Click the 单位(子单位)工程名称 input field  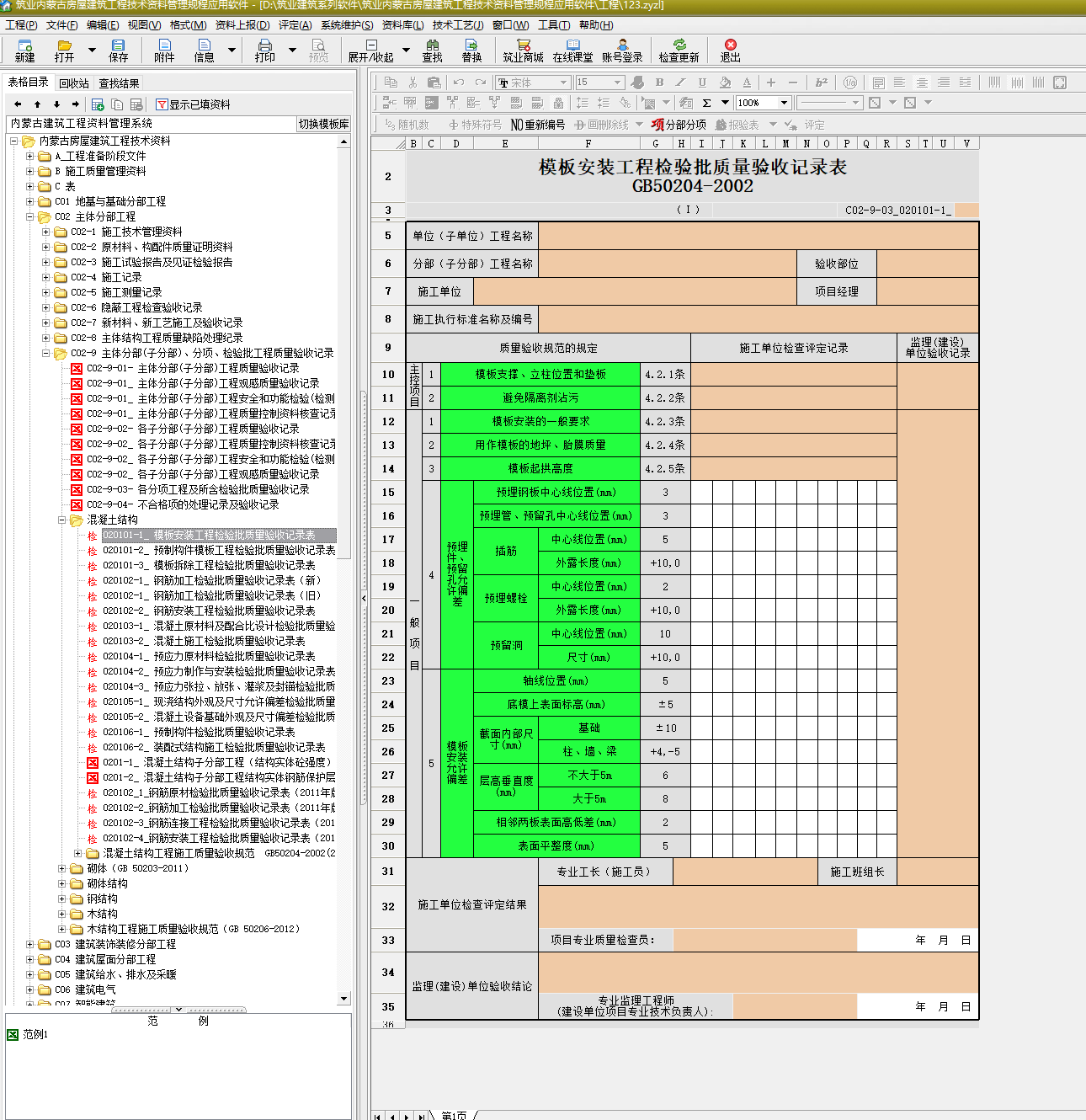point(758,236)
